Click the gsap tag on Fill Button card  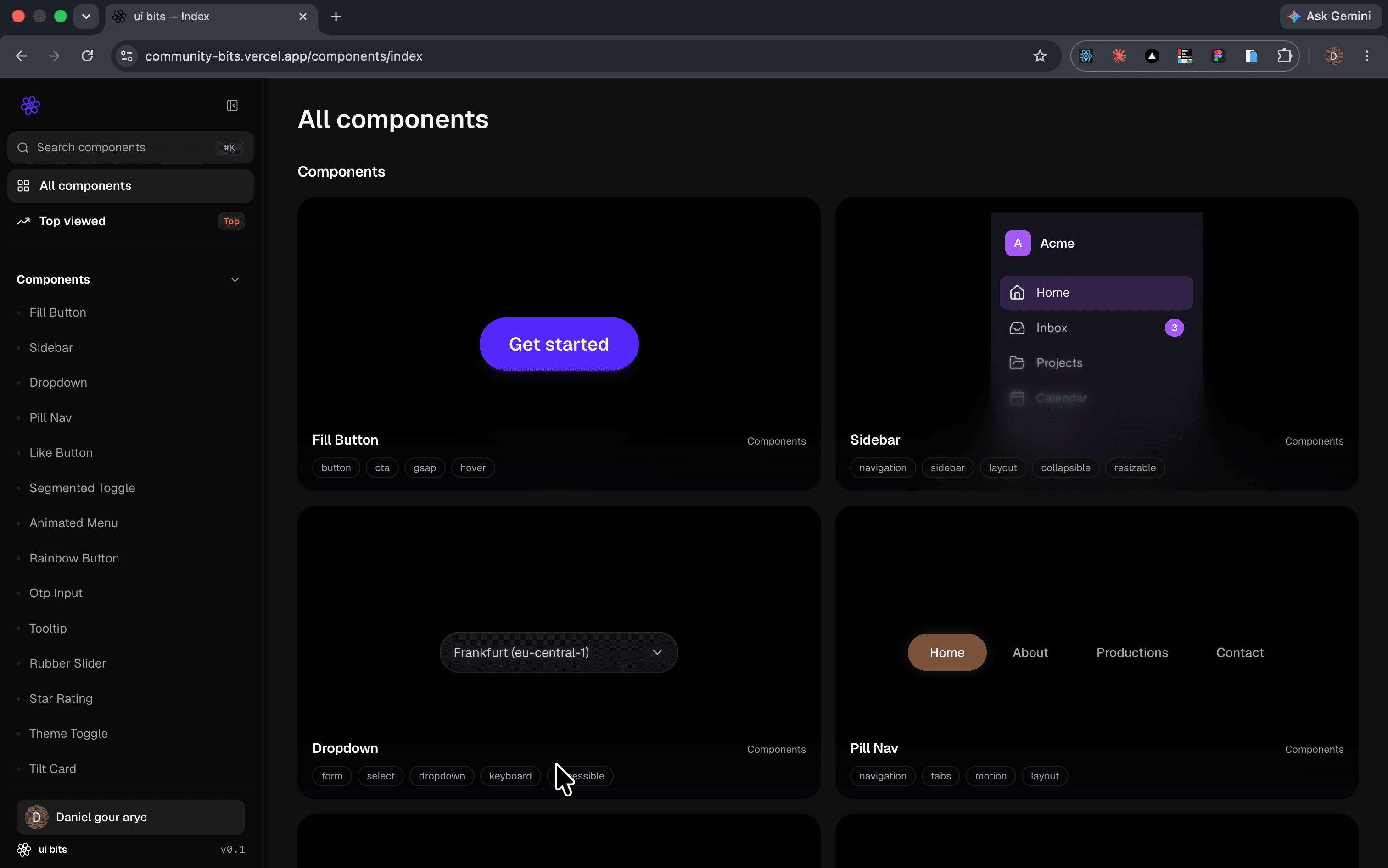pos(425,468)
